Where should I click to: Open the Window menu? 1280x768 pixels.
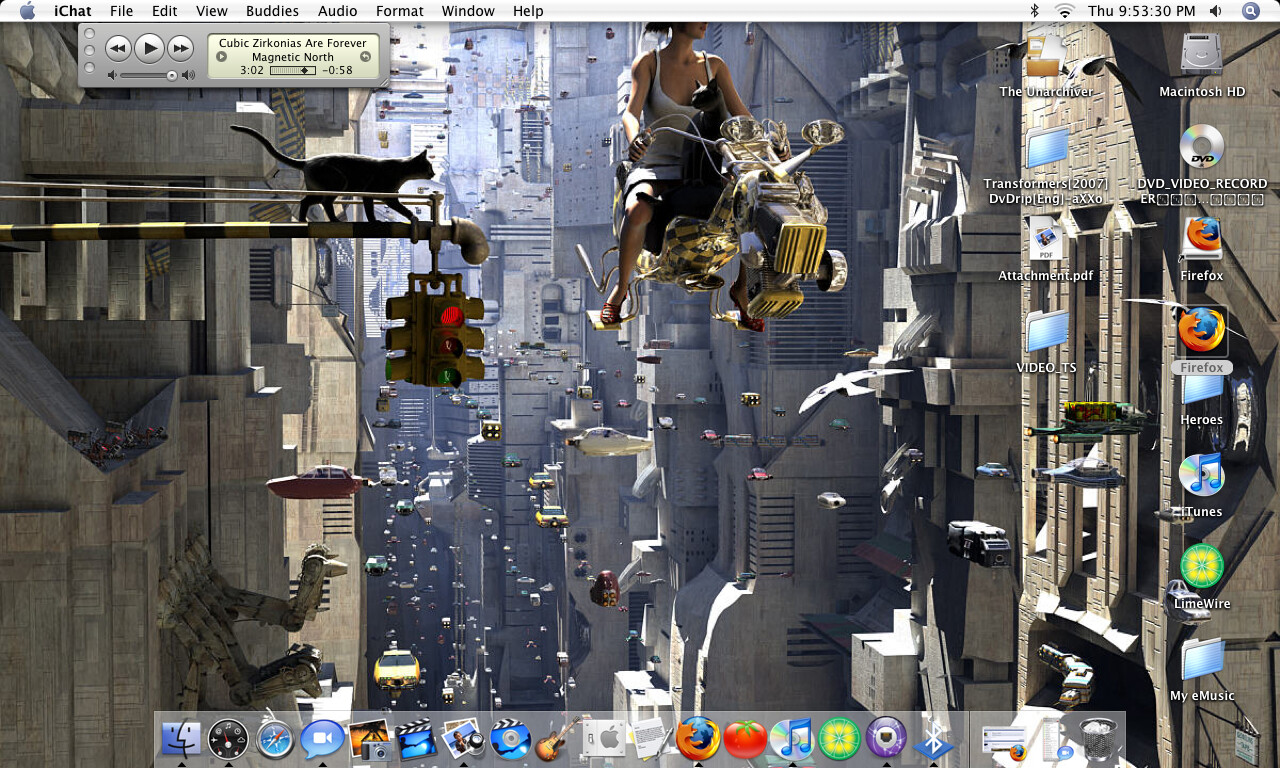pos(467,11)
